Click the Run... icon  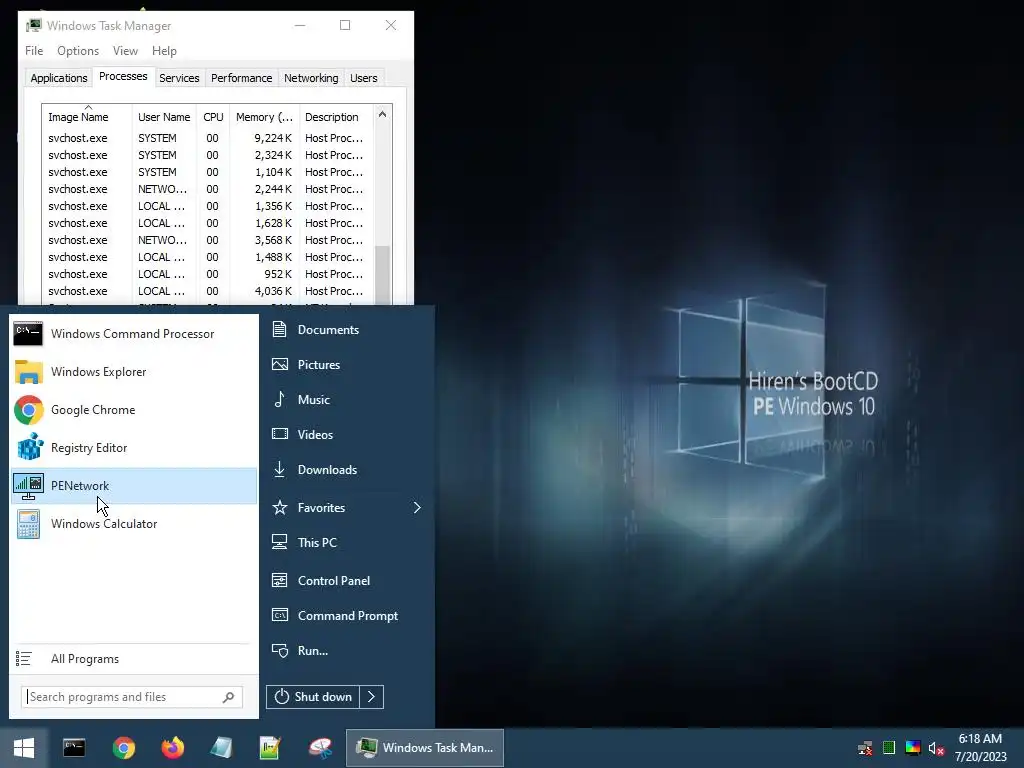click(x=280, y=650)
